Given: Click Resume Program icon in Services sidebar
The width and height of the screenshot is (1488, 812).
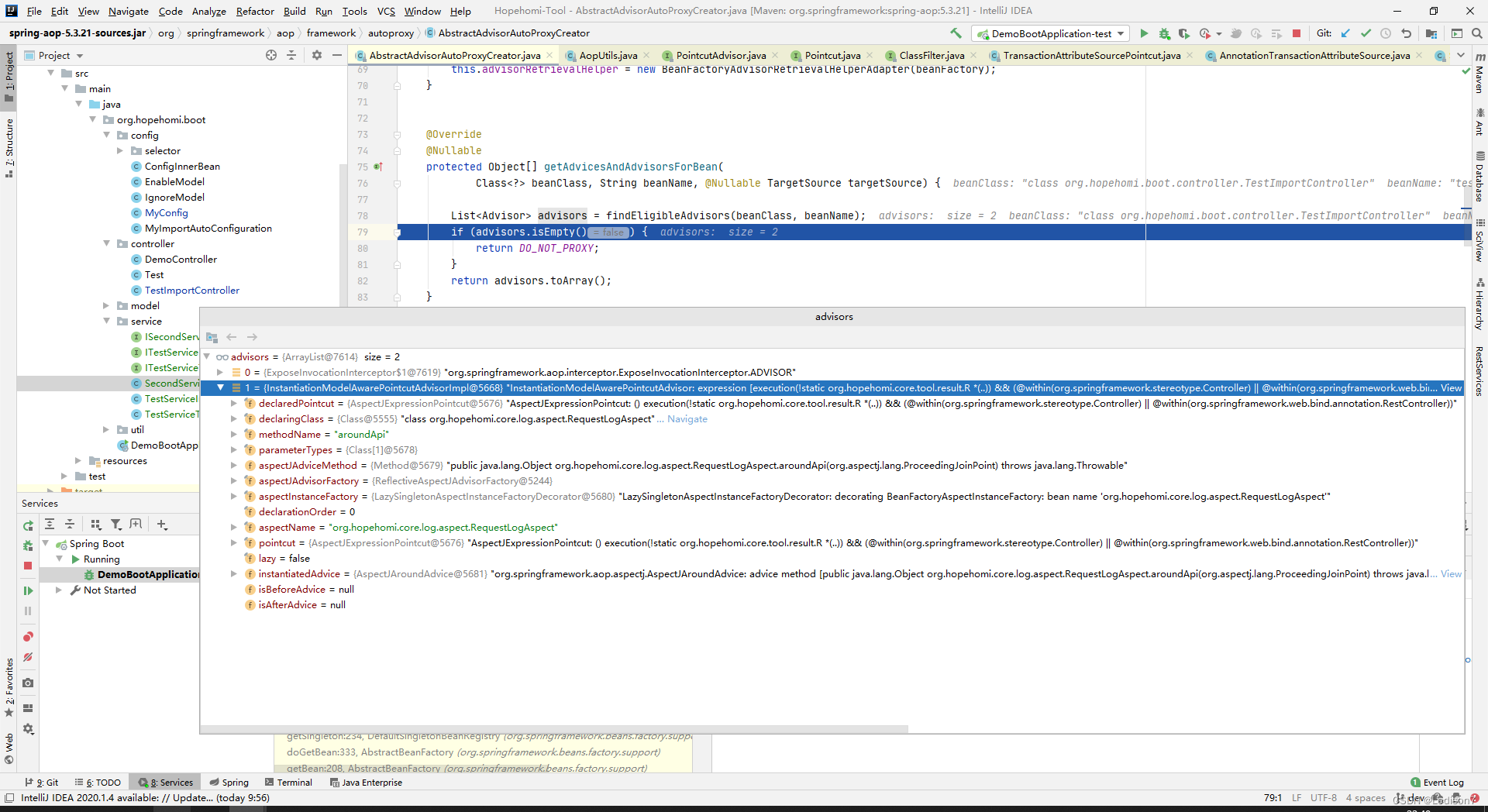Looking at the screenshot, I should click(28, 590).
